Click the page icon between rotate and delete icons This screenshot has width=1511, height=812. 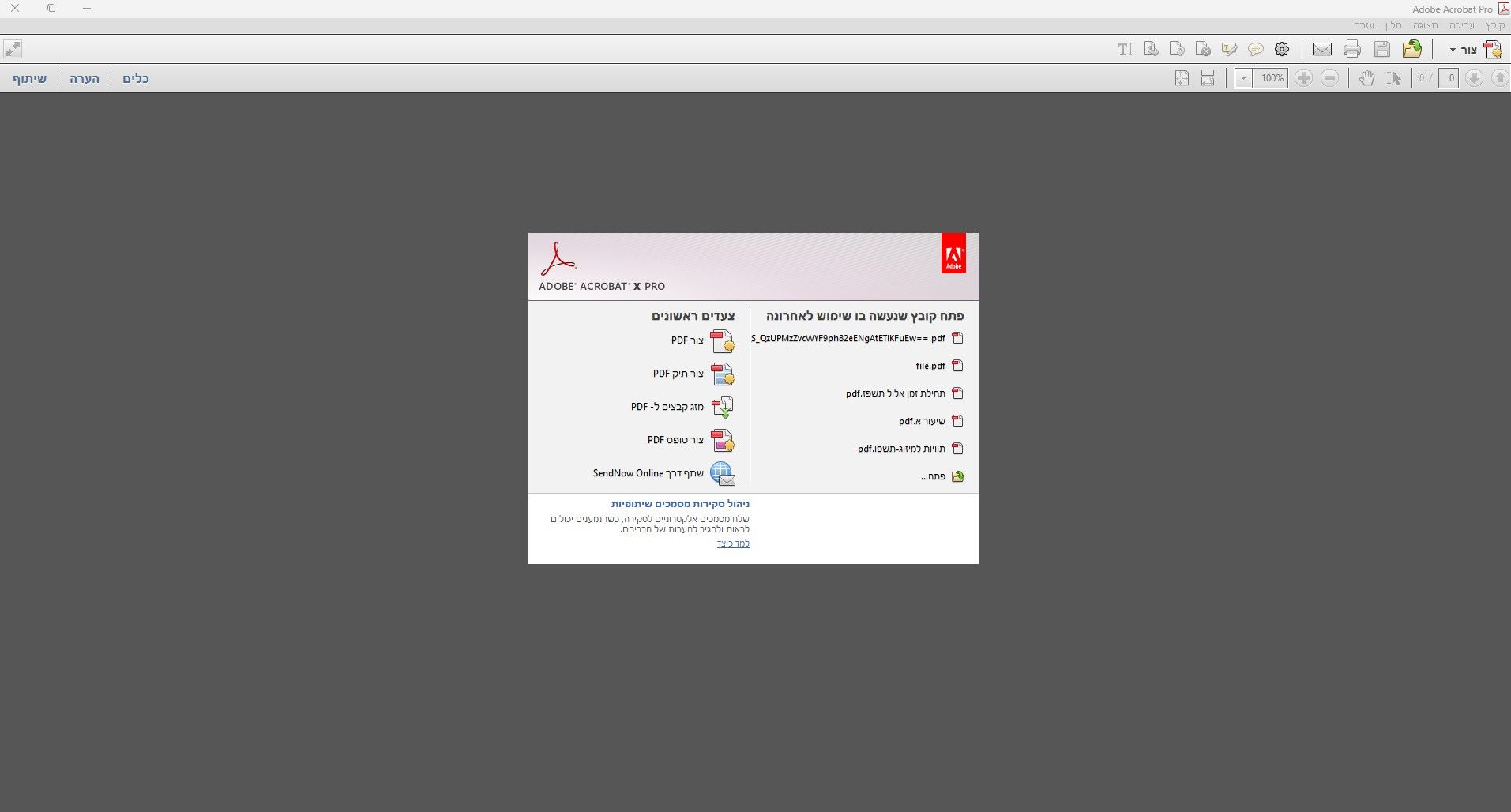point(1177,49)
